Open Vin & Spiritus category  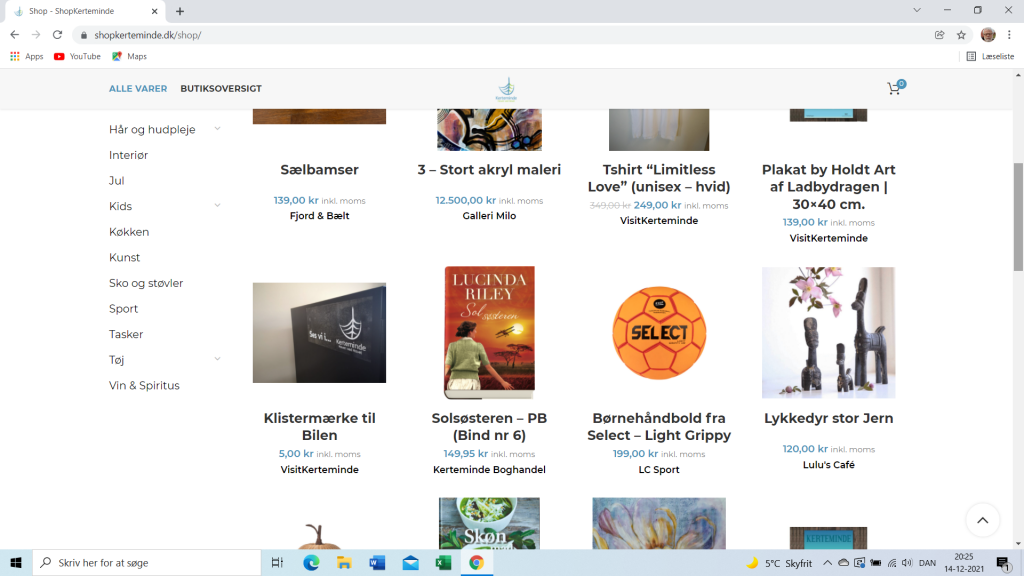point(144,385)
